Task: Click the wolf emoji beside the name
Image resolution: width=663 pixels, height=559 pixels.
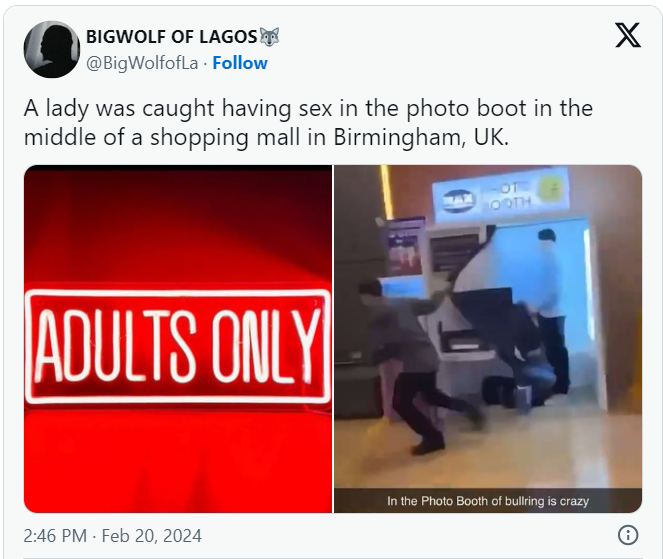Action: tap(269, 37)
